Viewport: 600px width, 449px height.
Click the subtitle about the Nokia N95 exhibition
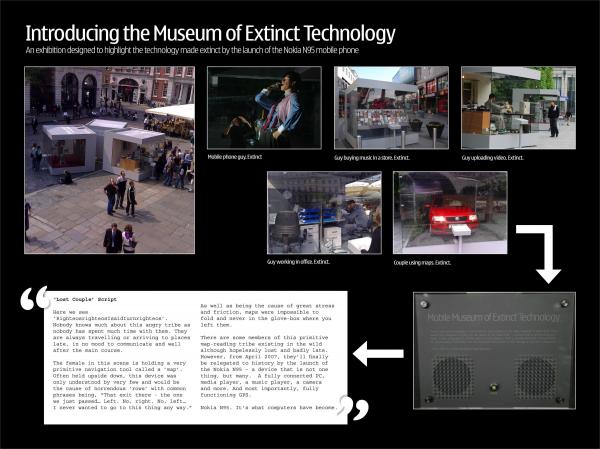coord(192,50)
